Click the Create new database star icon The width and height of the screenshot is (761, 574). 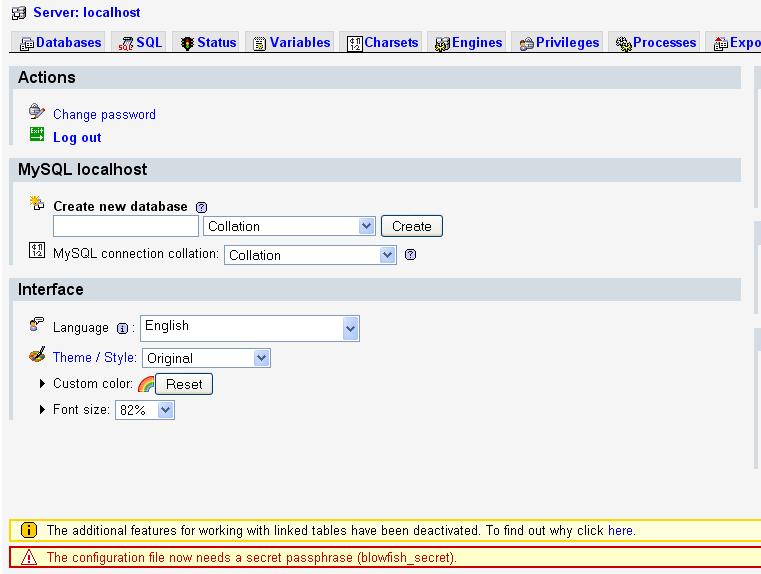[37, 203]
